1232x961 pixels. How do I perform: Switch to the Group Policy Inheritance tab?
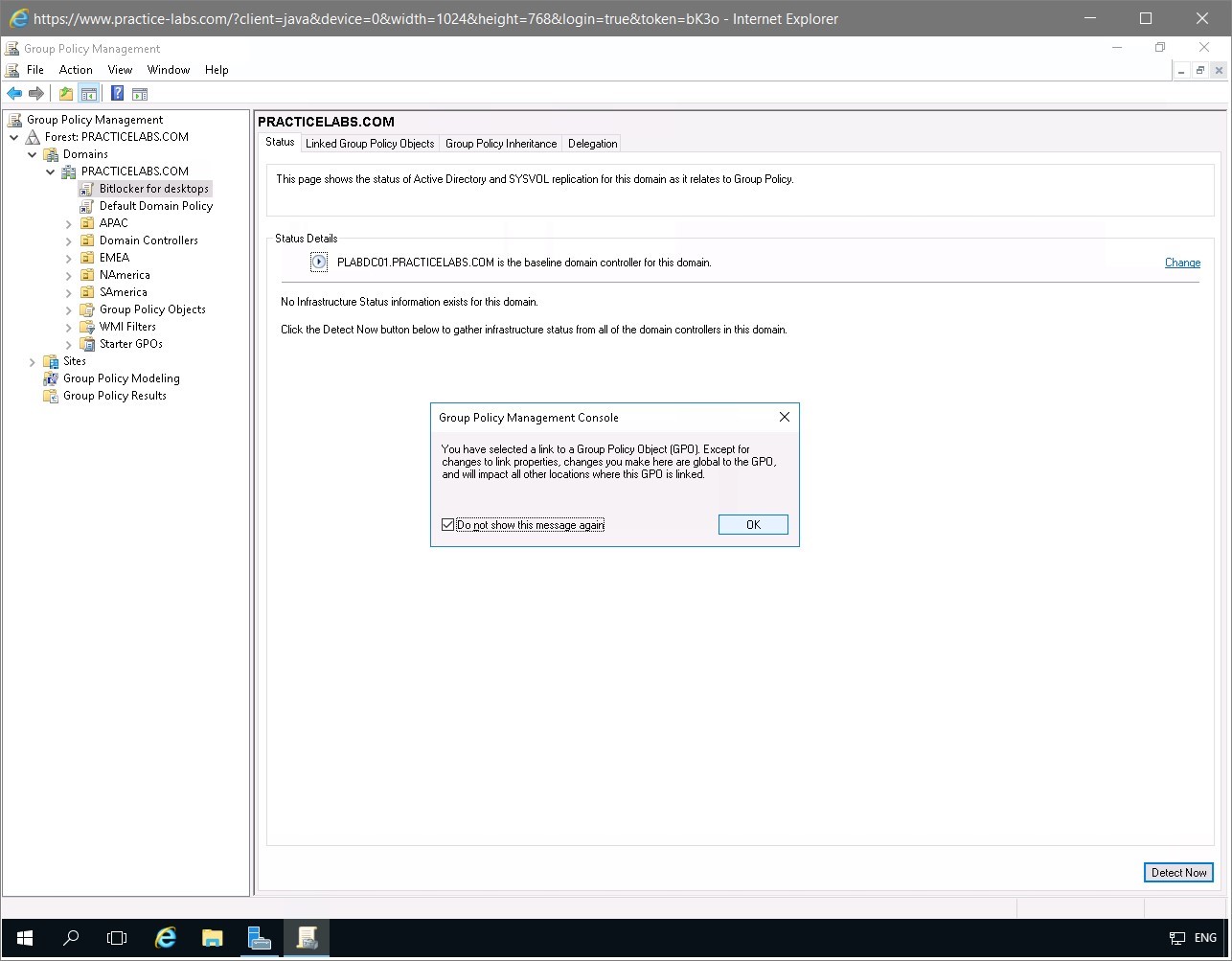pos(501,143)
